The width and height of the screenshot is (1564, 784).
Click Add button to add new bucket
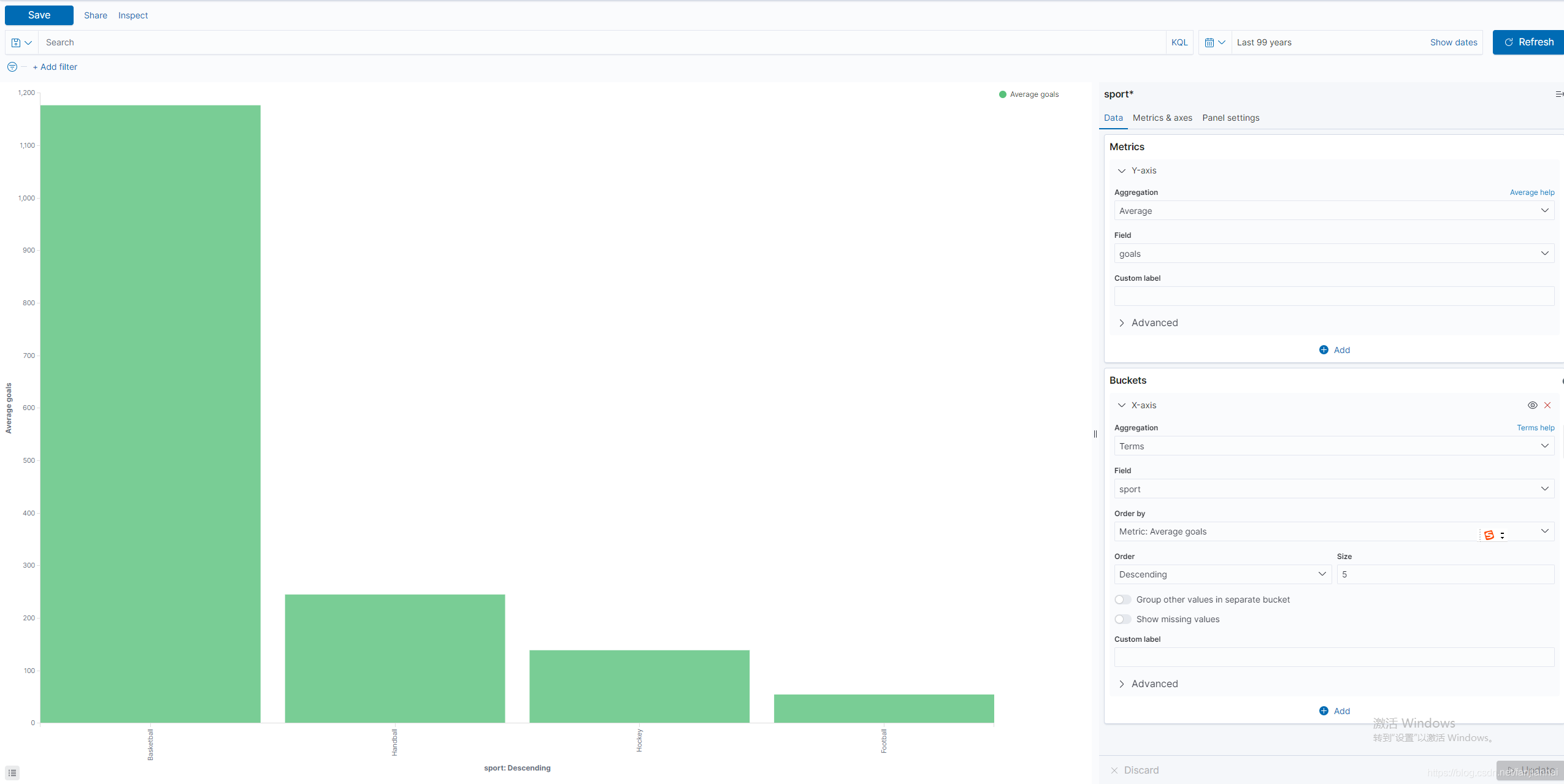[1335, 711]
